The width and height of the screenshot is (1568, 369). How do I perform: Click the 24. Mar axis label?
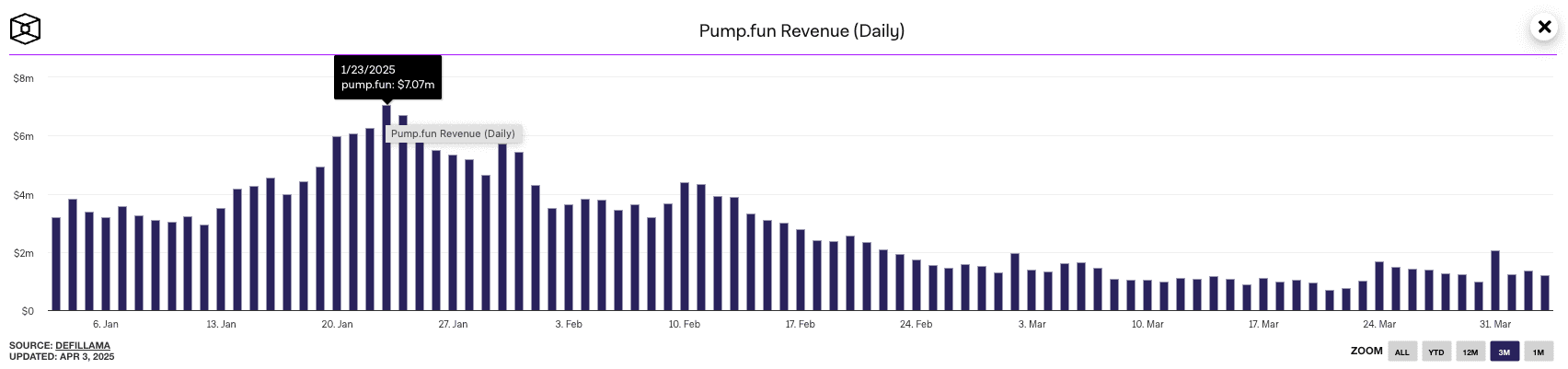pyautogui.click(x=1379, y=324)
